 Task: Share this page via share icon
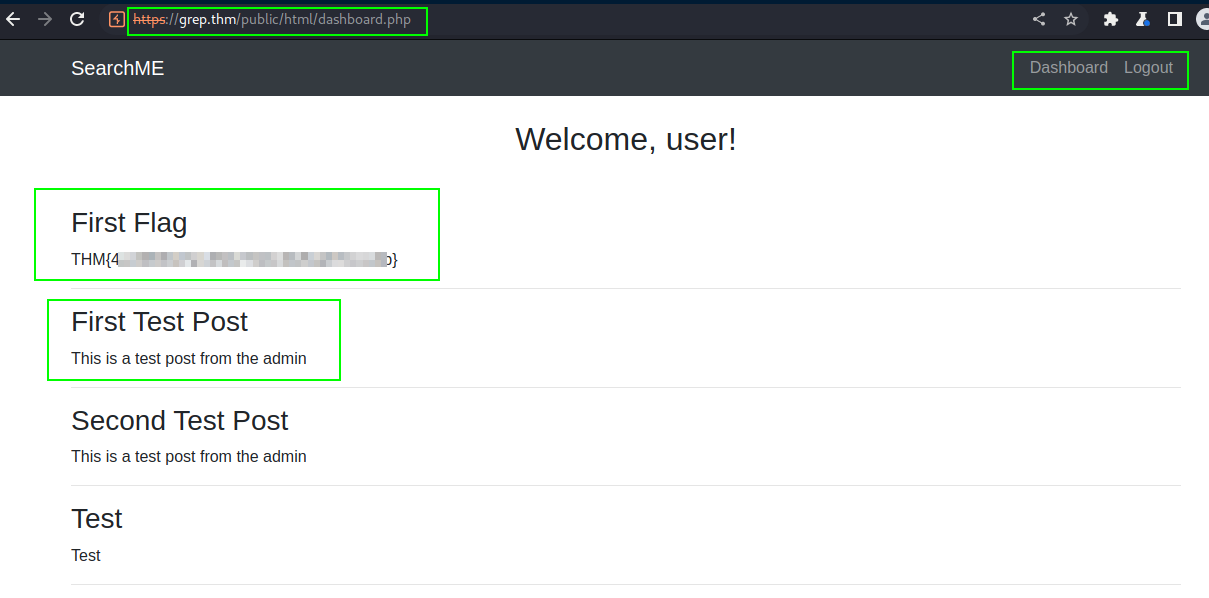pyautogui.click(x=1039, y=19)
